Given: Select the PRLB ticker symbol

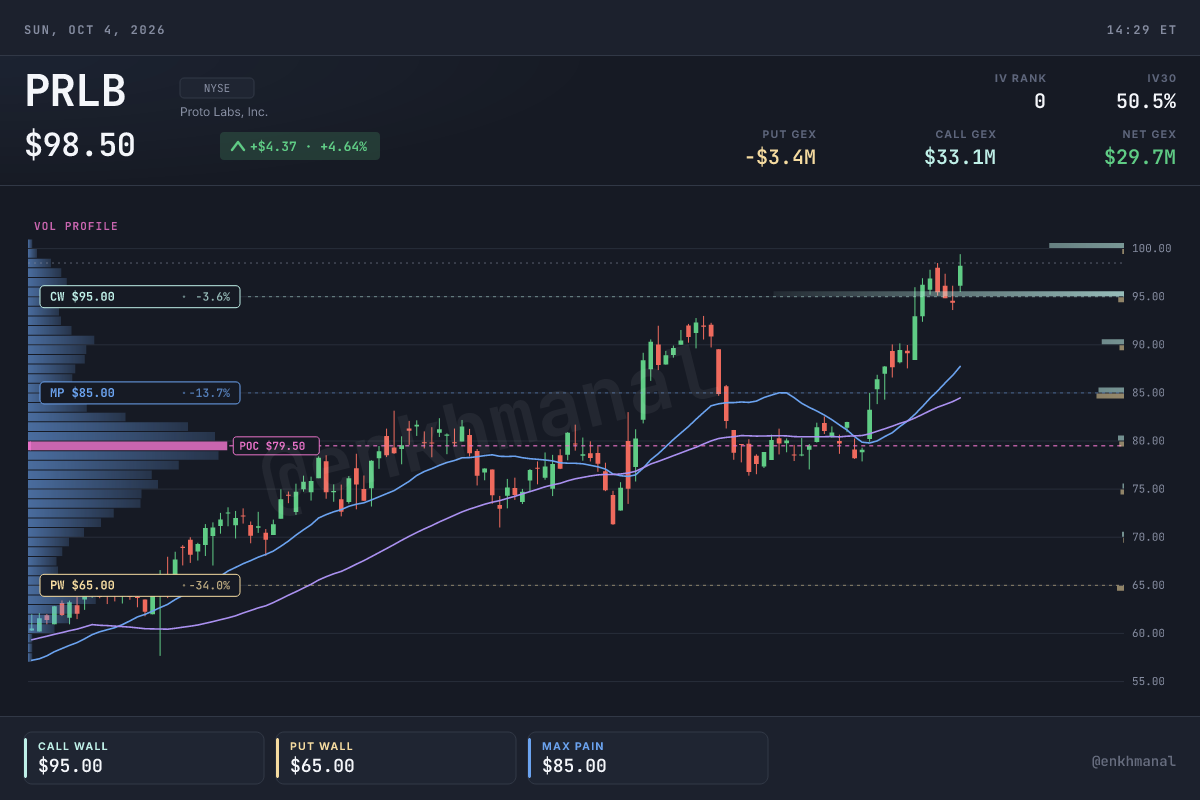Looking at the screenshot, I should click(76, 92).
